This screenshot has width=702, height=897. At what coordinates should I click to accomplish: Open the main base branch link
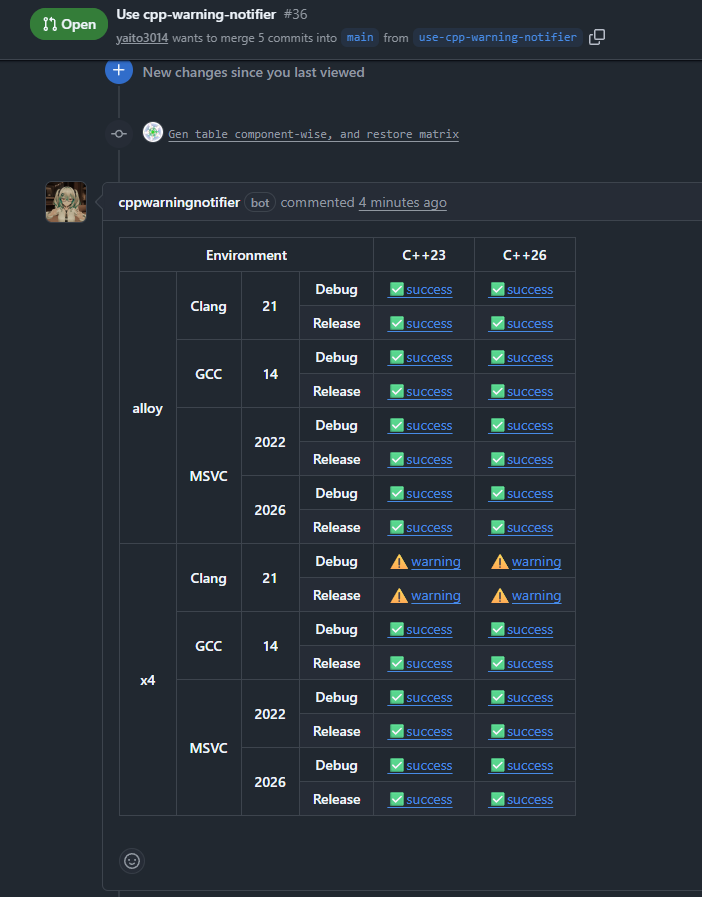pos(359,37)
